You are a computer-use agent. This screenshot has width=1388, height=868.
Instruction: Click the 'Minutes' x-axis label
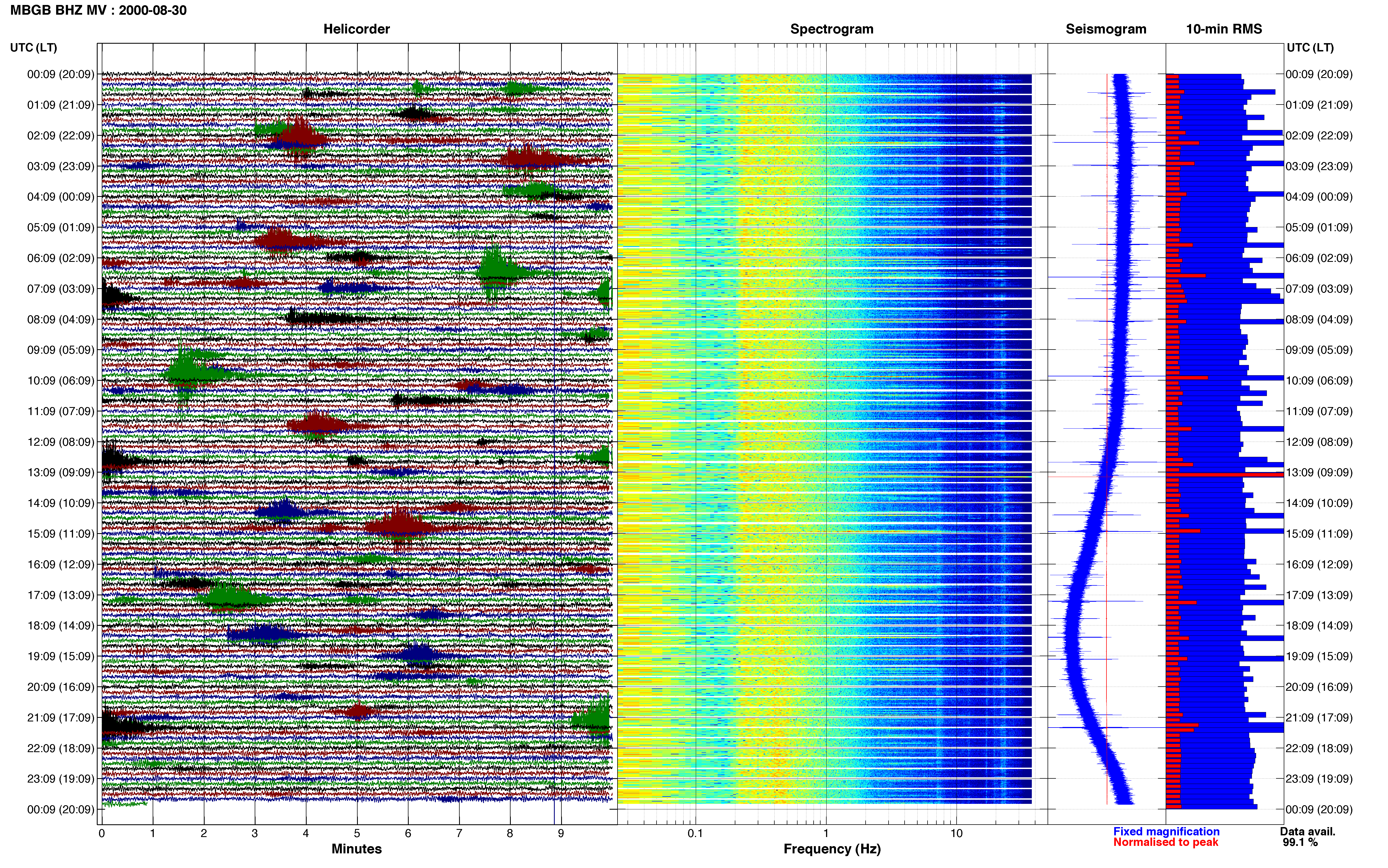tap(356, 848)
